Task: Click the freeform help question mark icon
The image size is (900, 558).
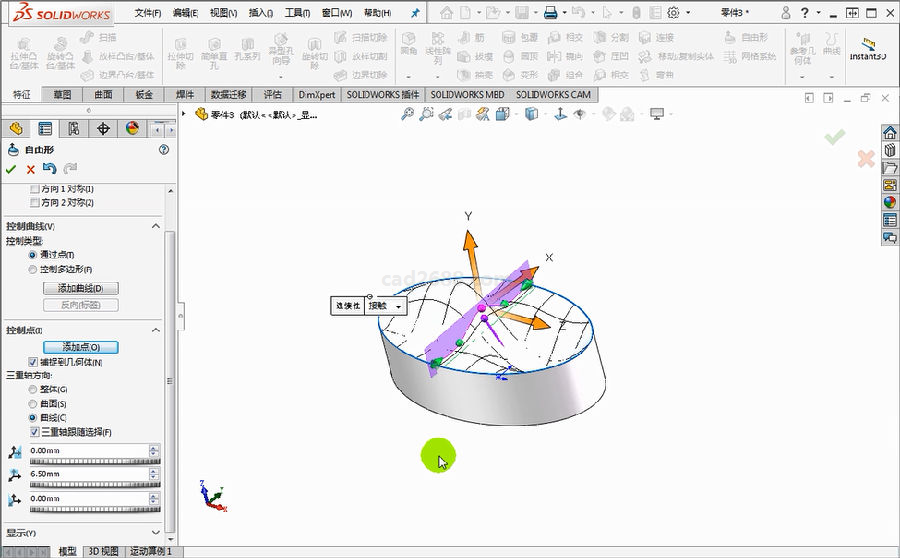Action: (x=164, y=150)
